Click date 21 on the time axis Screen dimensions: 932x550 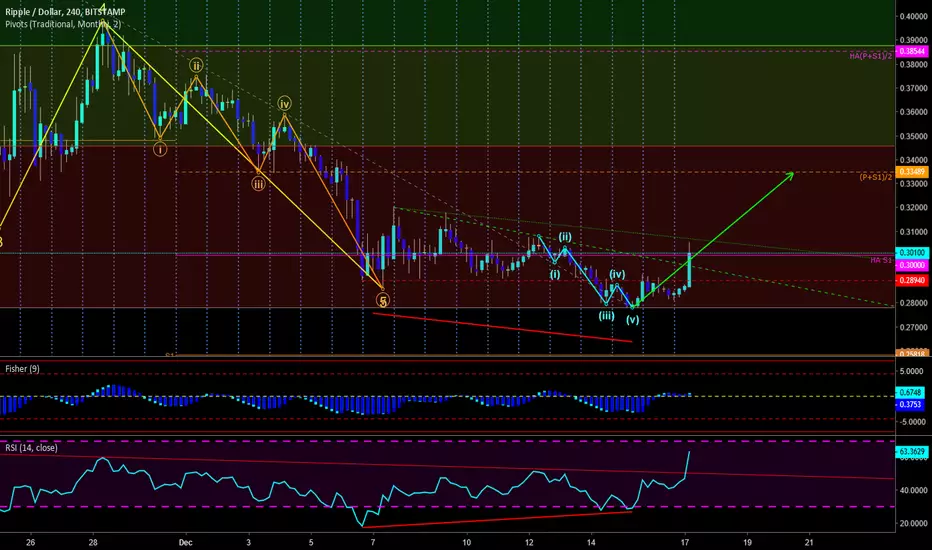pos(809,542)
